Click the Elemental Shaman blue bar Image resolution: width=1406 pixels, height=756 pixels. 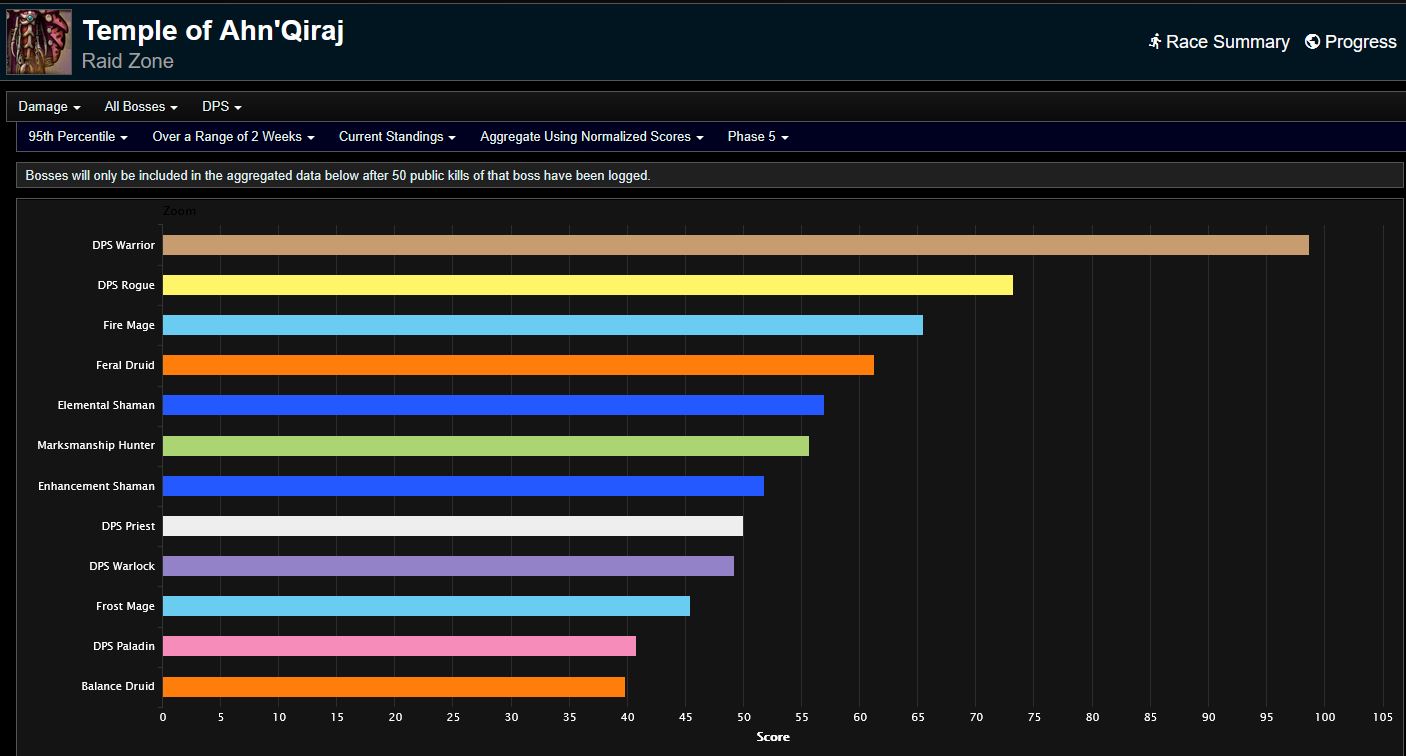493,405
